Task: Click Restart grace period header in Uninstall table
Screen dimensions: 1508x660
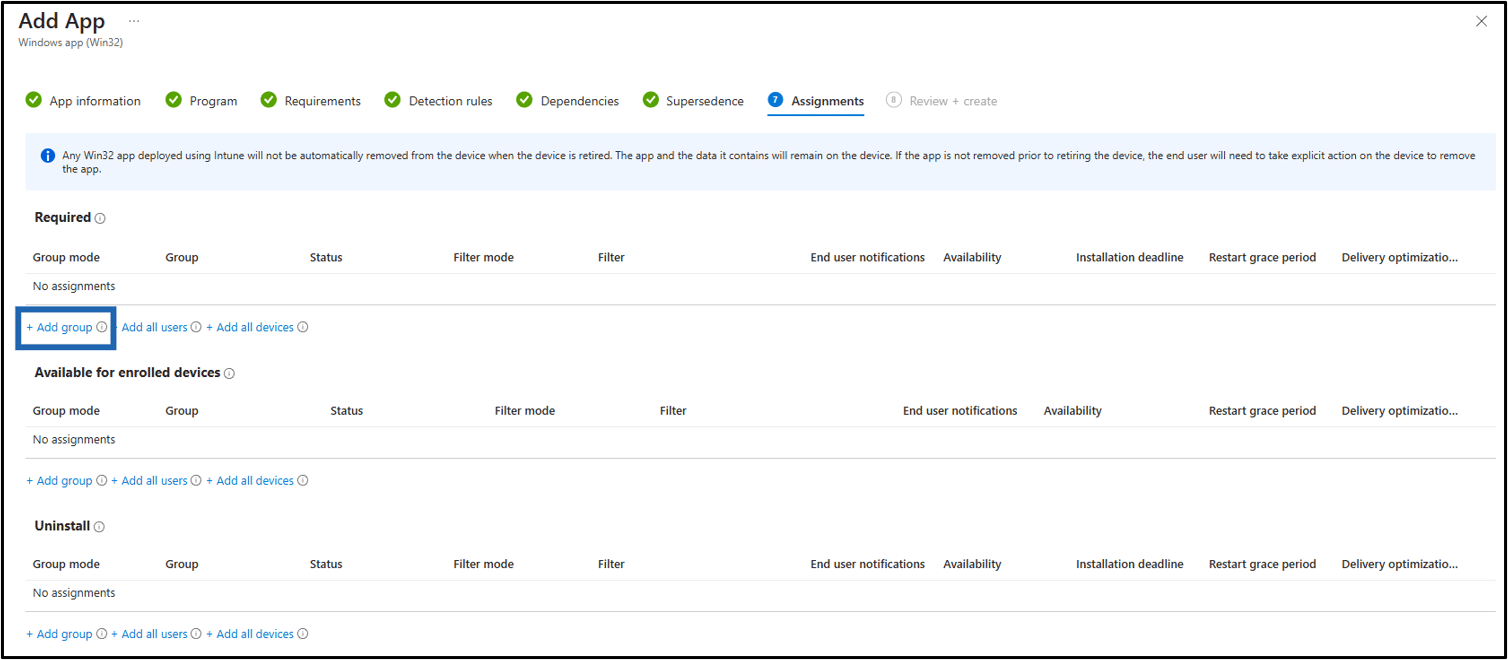Action: pos(1262,565)
